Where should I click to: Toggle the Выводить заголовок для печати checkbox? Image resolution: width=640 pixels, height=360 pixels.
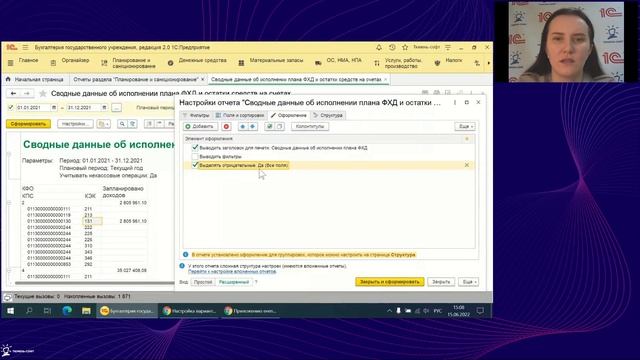coord(195,147)
